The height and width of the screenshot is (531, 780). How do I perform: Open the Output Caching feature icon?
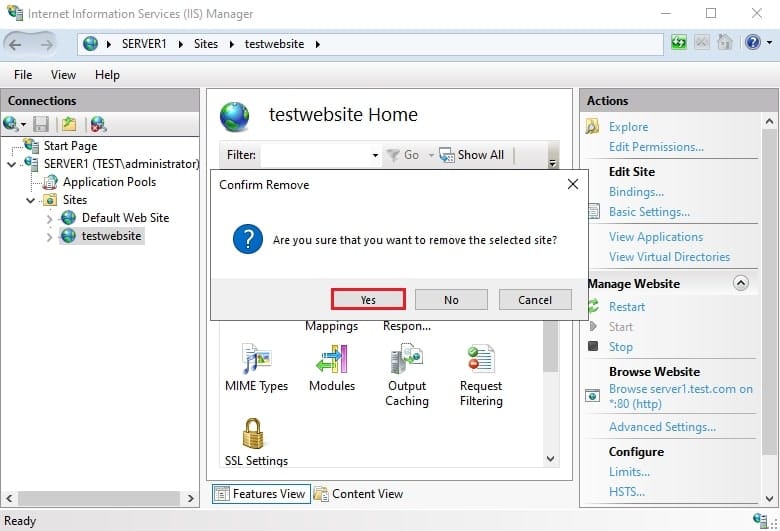(407, 375)
